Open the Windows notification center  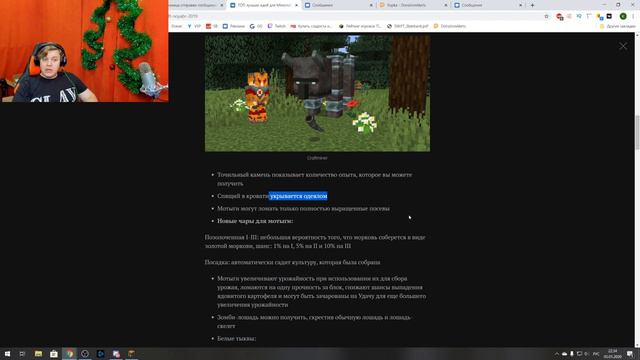pos(631,354)
